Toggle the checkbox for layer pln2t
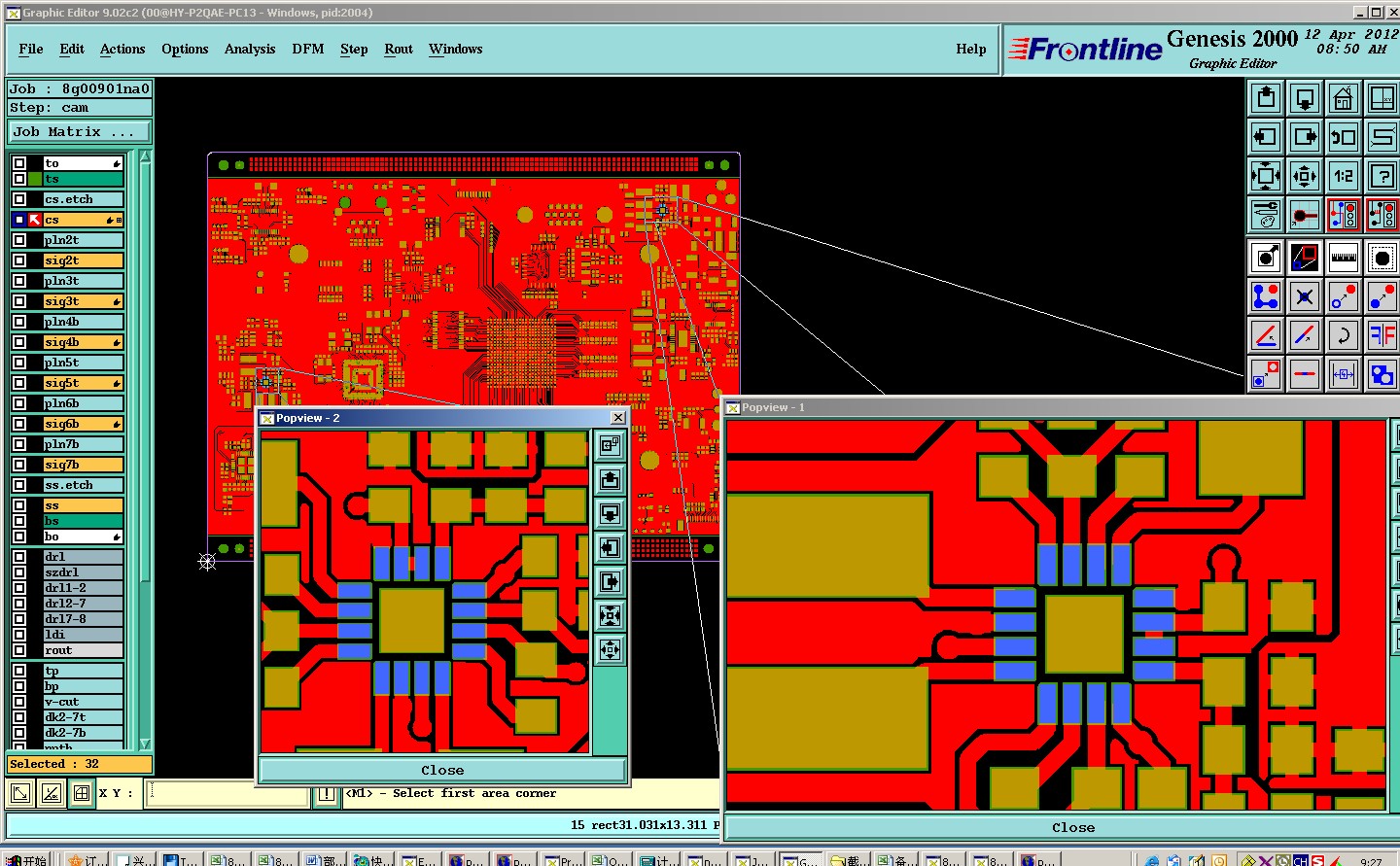Viewport: 1400px width, 866px height. point(19,240)
